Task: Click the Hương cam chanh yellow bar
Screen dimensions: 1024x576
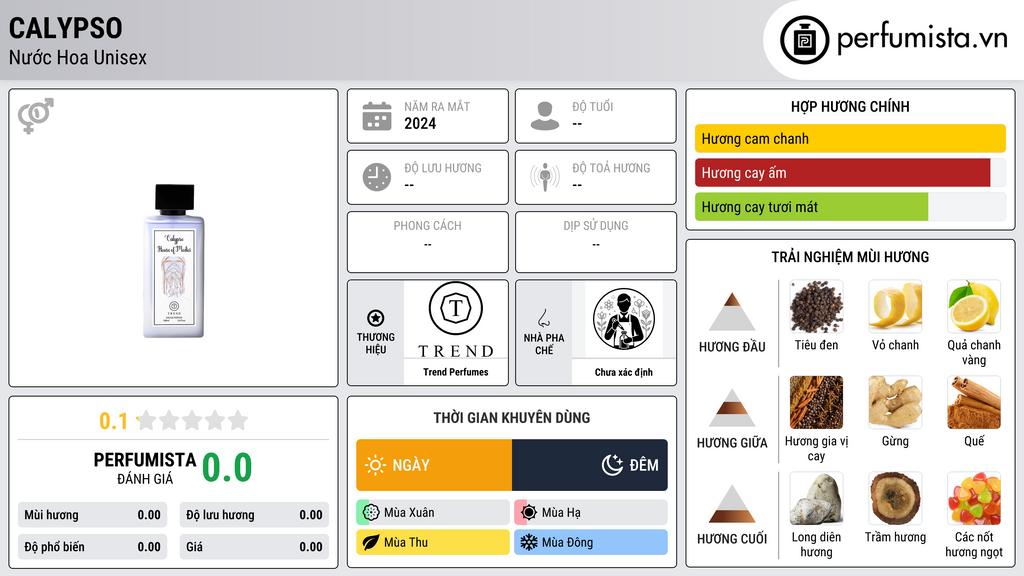Action: pyautogui.click(x=850, y=138)
